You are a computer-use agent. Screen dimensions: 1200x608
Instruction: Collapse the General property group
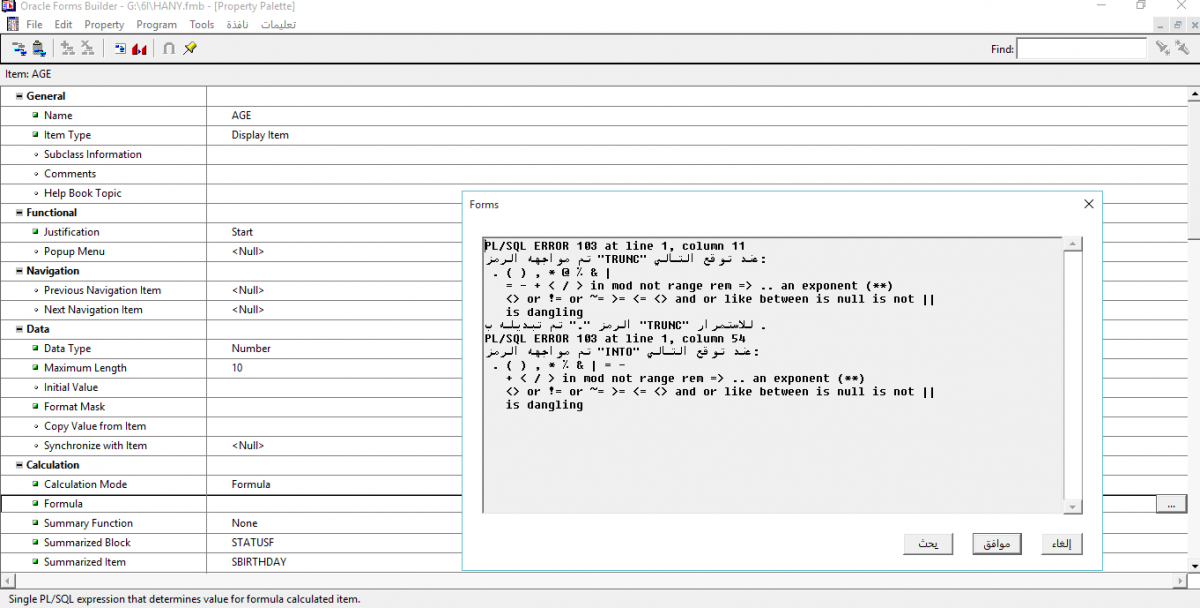(x=19, y=96)
